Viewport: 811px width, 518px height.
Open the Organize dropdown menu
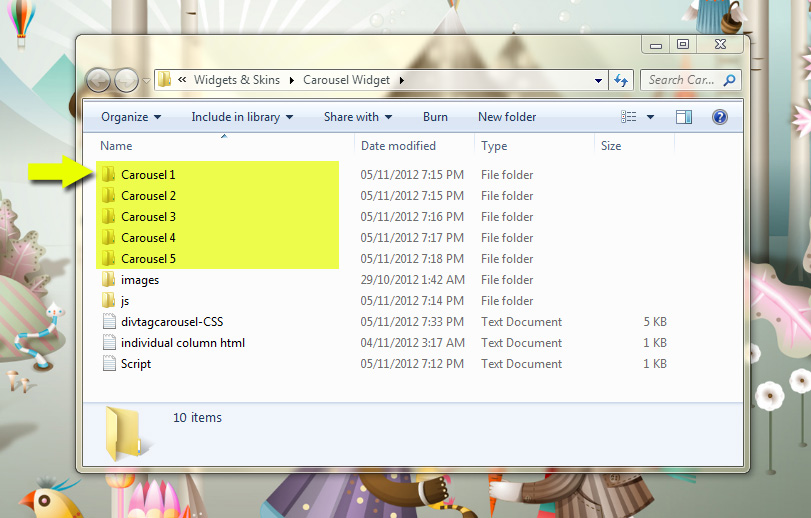tap(131, 117)
